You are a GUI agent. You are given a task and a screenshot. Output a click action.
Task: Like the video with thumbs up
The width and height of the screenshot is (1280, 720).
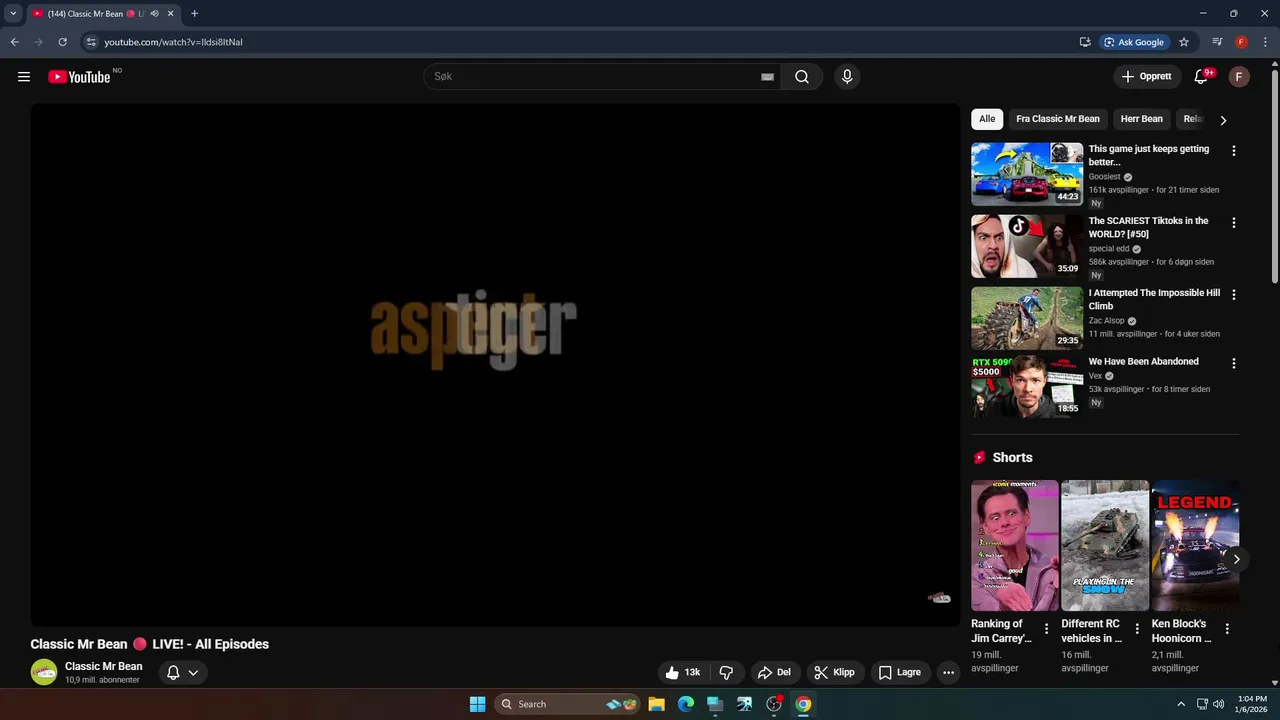pos(683,673)
